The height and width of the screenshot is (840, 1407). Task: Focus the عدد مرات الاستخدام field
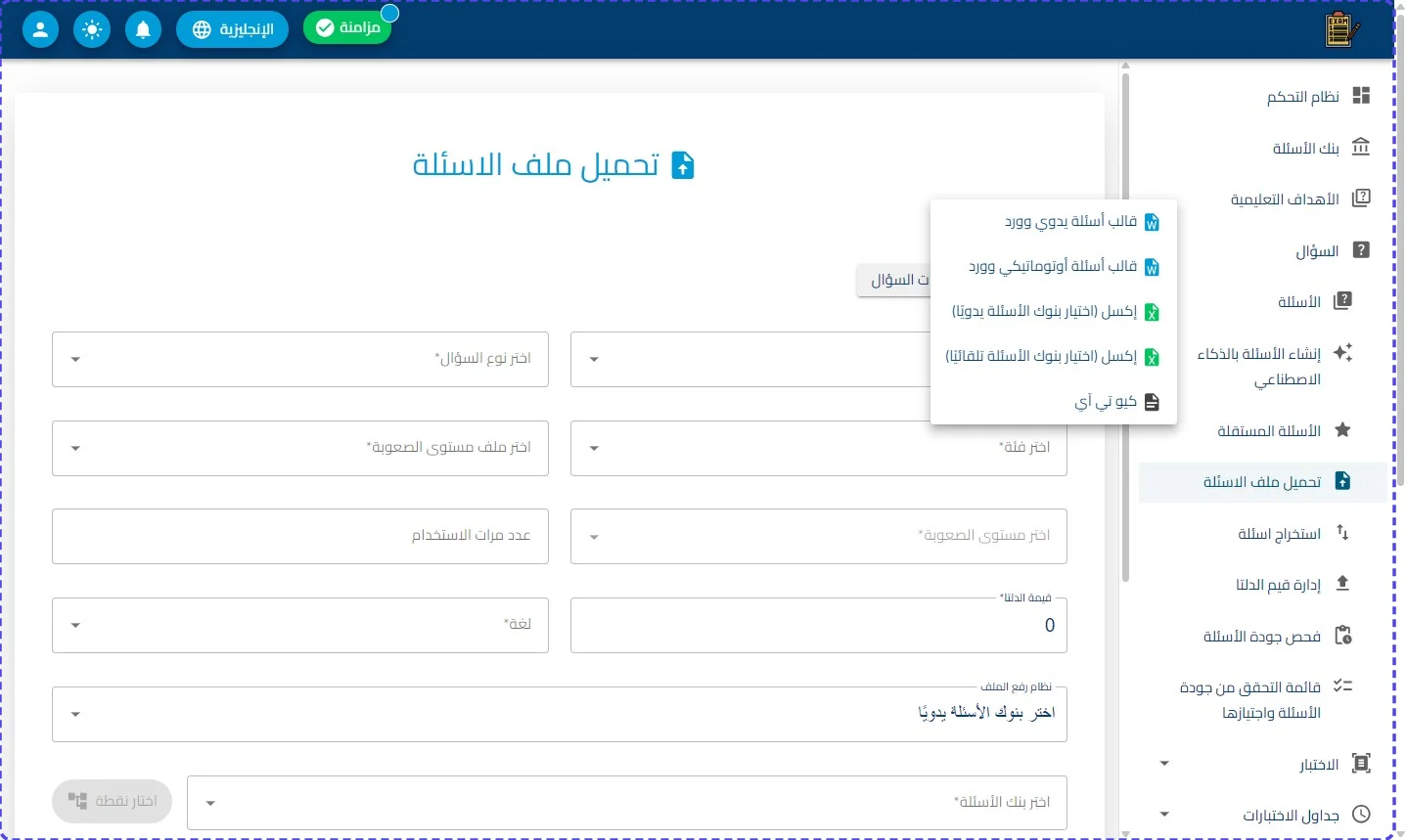click(x=300, y=536)
